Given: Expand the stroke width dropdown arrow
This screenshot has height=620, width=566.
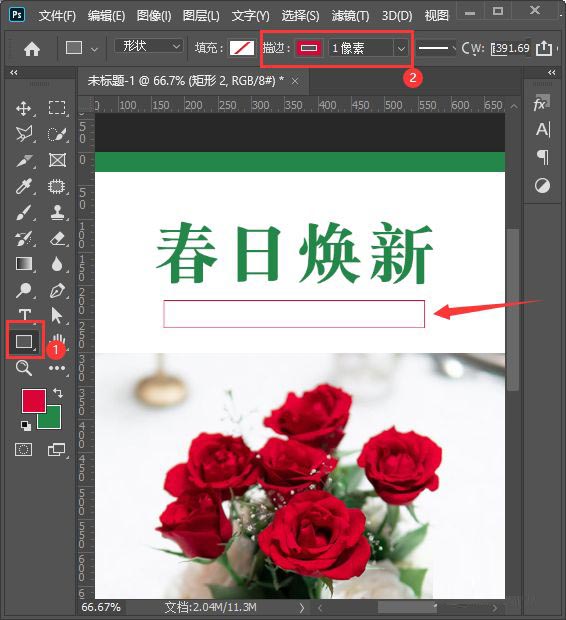Looking at the screenshot, I should click(x=401, y=49).
